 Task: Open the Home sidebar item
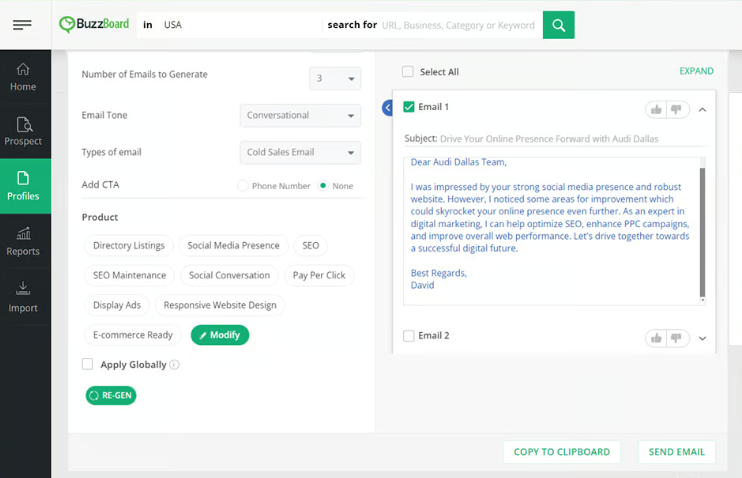(x=23, y=77)
